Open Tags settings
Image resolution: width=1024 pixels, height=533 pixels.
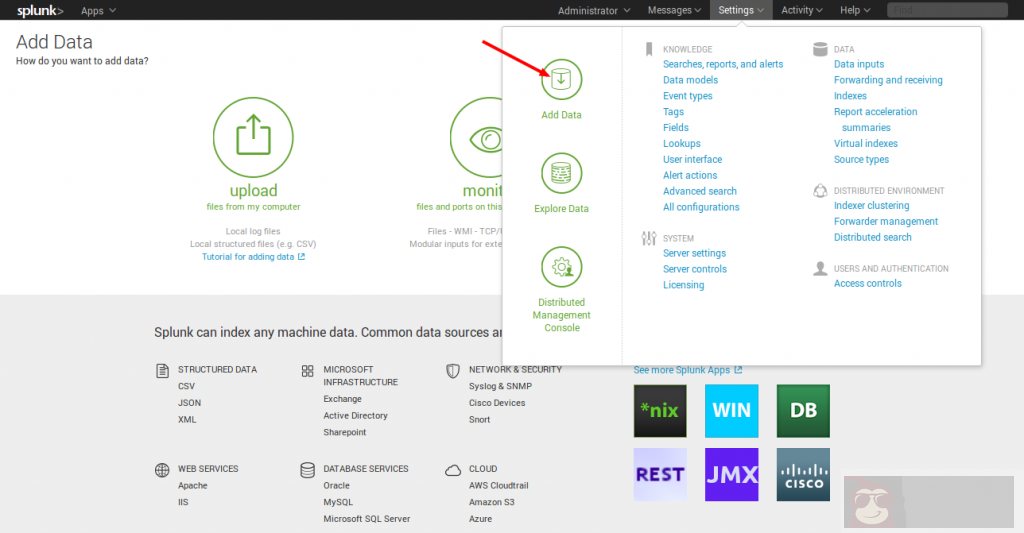click(673, 112)
